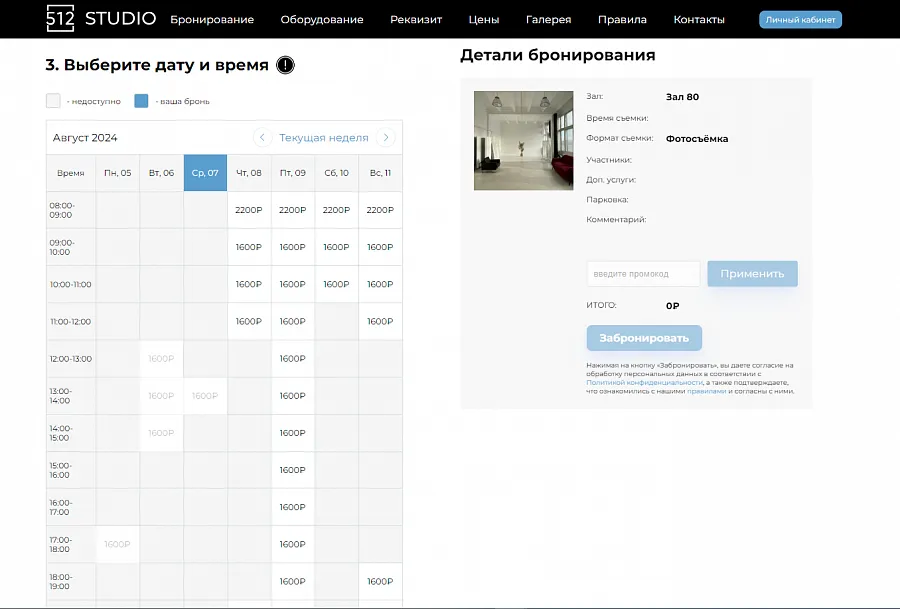The image size is (900, 609).
Task: Open the правилами link in the consent text
Action: 707,391
